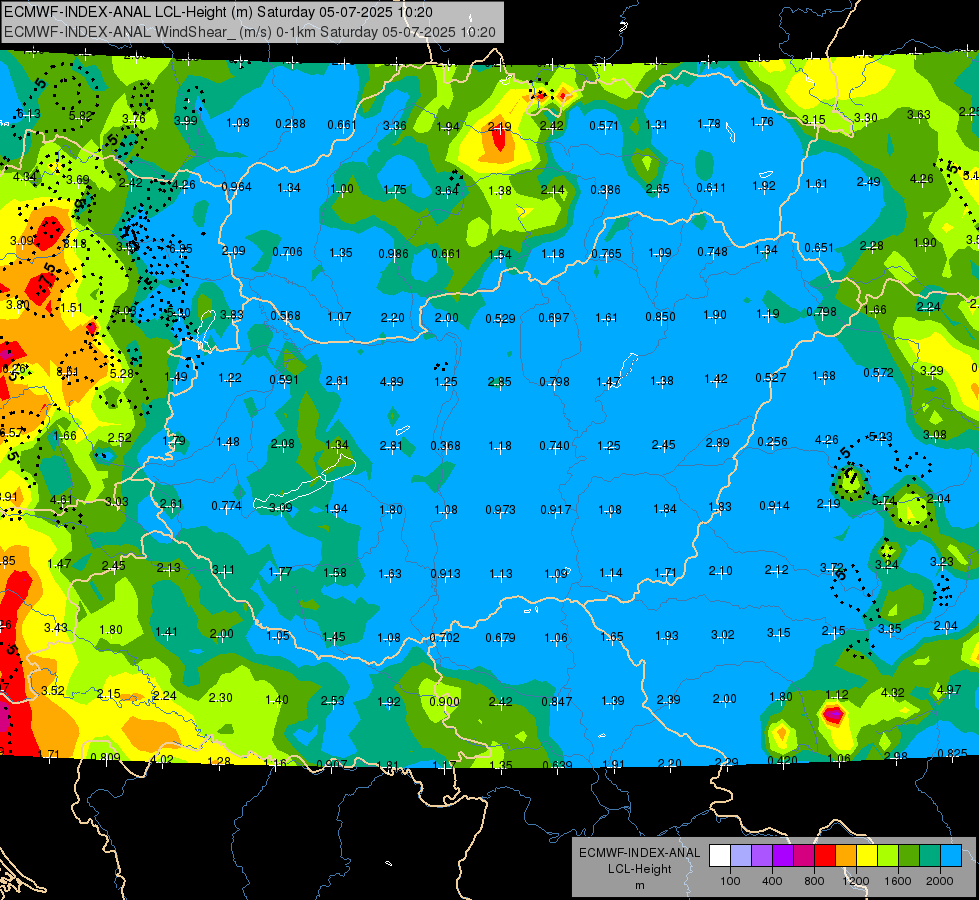Click the wind shear value 0.986
This screenshot has width=979, height=900.
[x=393, y=254]
